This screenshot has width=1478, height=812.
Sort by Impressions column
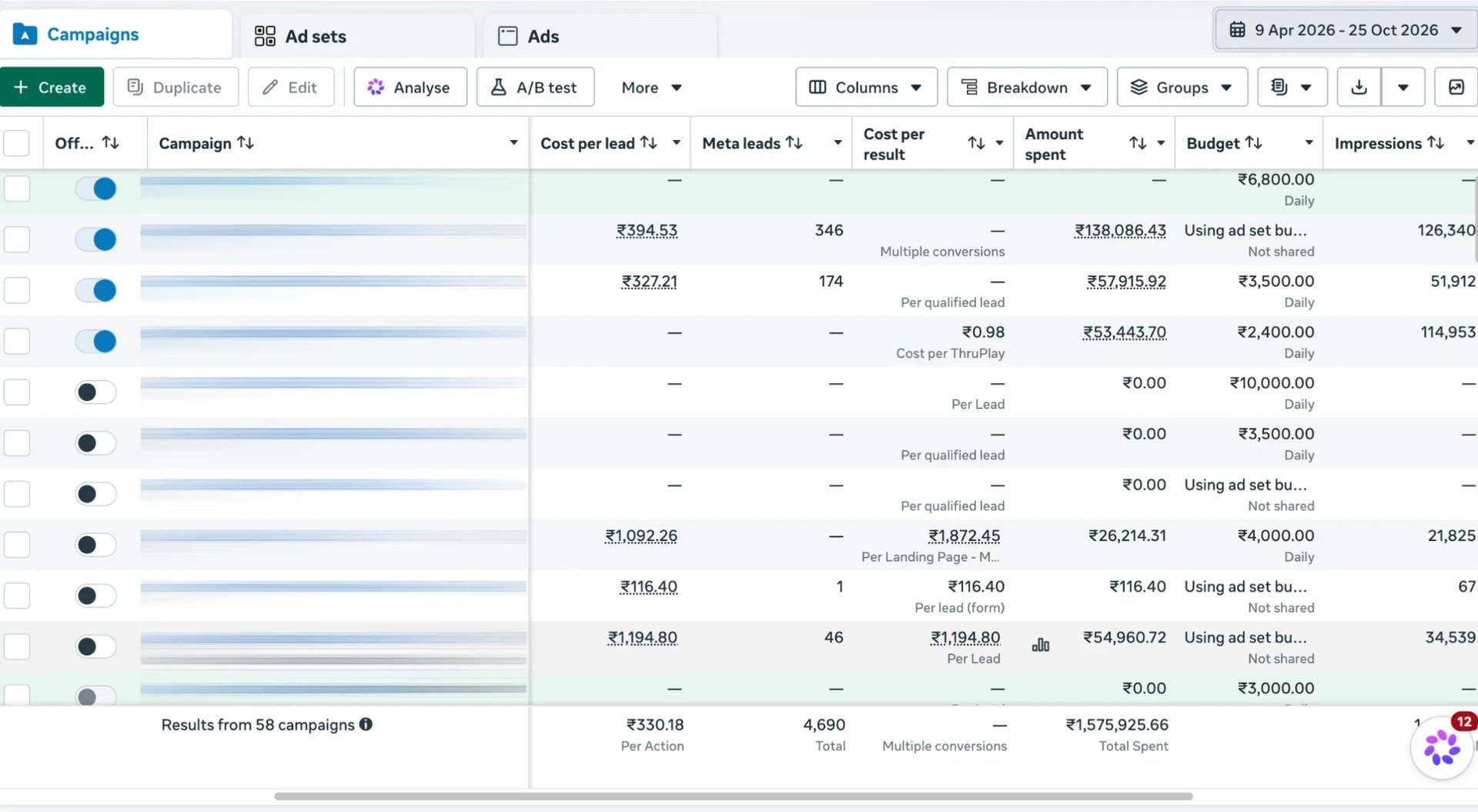pyautogui.click(x=1436, y=142)
